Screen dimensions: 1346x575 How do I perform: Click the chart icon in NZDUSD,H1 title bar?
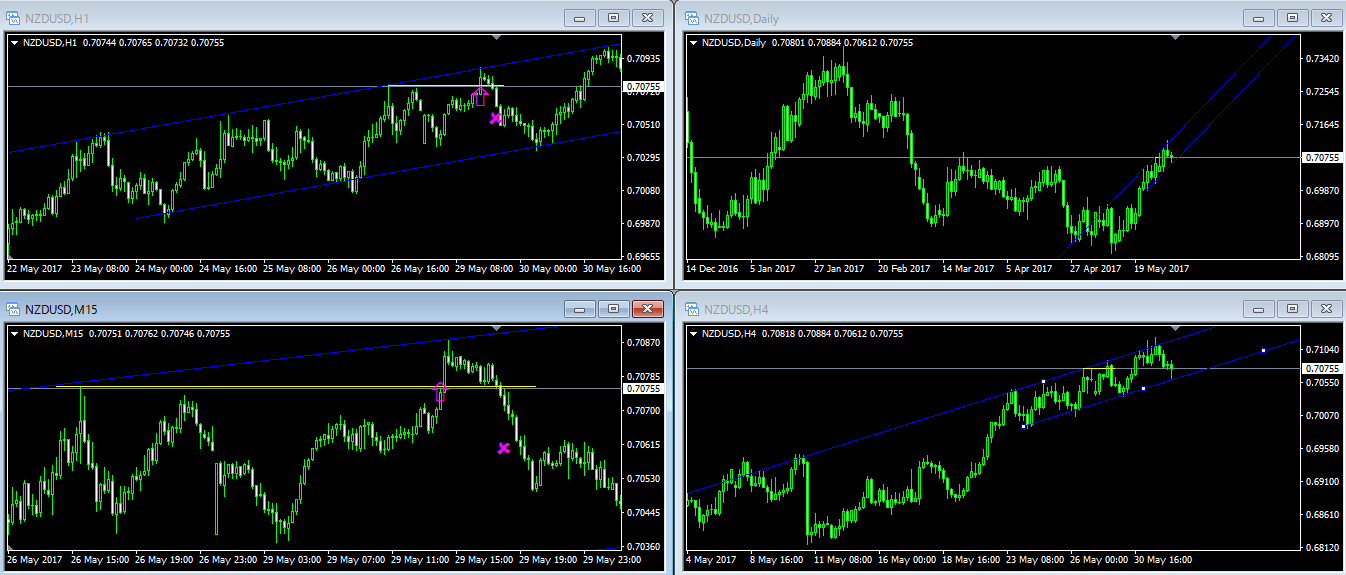click(13, 17)
